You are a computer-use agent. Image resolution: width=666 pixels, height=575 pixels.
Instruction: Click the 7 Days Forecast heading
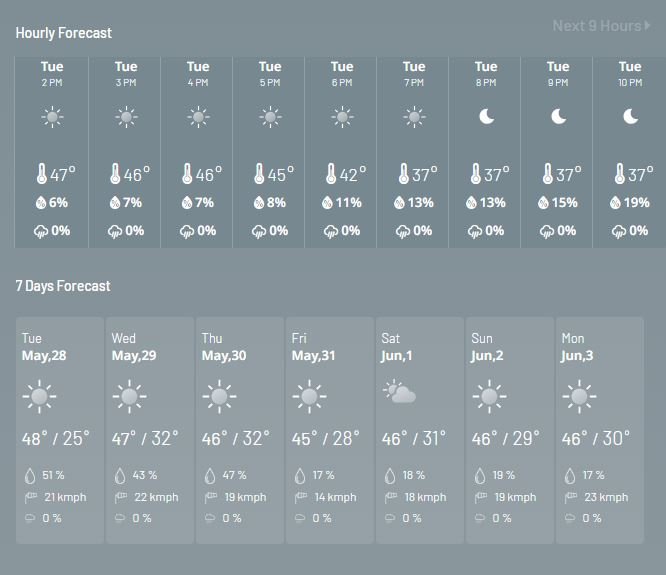pyautogui.click(x=63, y=286)
